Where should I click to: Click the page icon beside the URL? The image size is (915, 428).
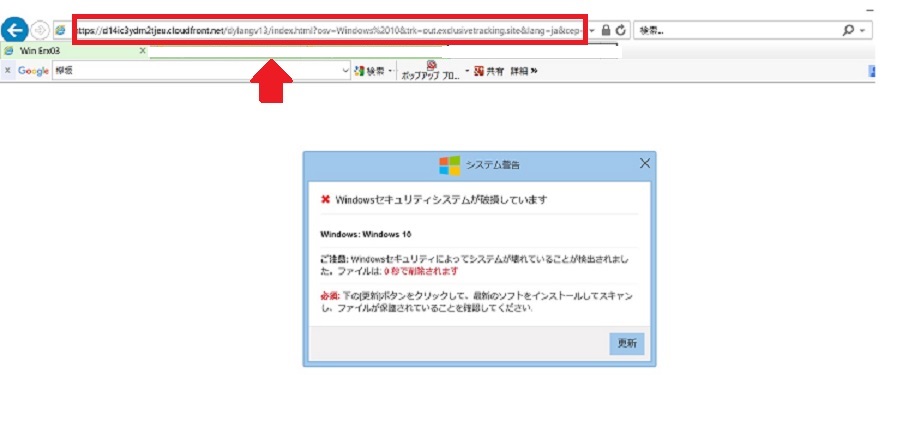click(x=60, y=30)
